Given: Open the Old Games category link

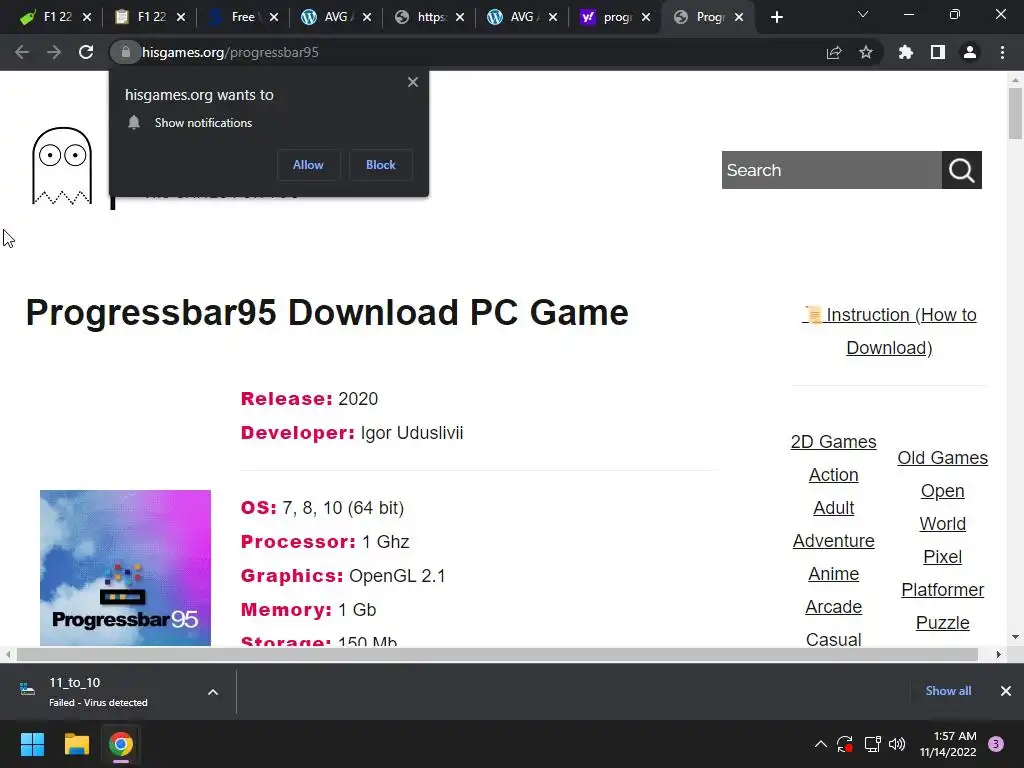Looking at the screenshot, I should [x=942, y=458].
